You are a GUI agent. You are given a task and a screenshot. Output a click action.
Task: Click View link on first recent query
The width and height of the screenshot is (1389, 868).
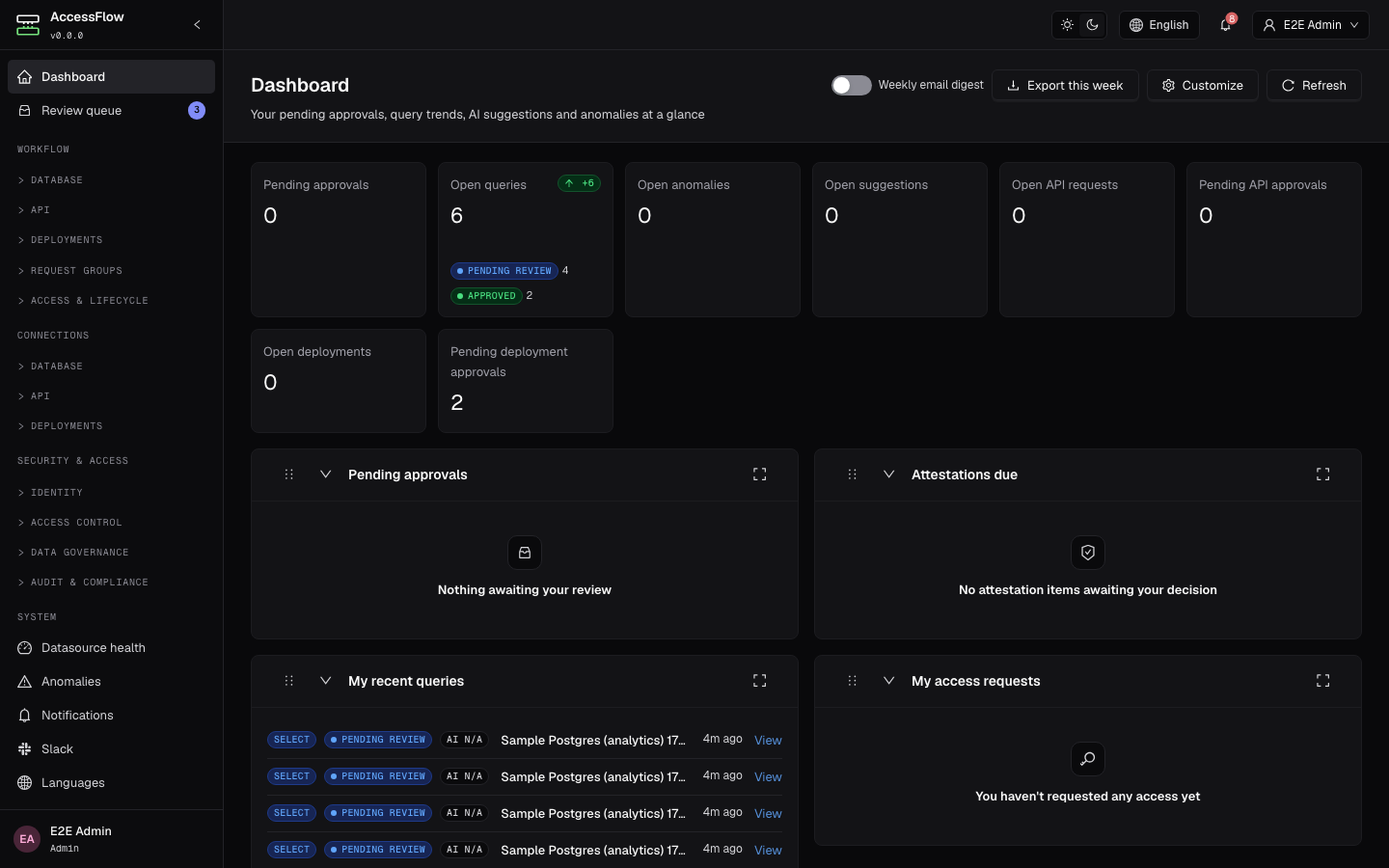768,740
